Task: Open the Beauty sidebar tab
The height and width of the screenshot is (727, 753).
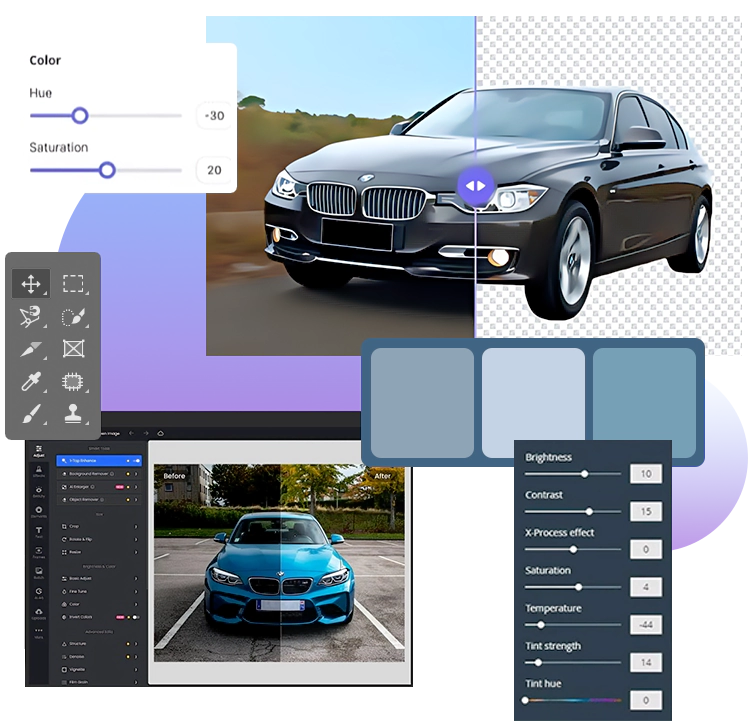Action: (x=39, y=492)
